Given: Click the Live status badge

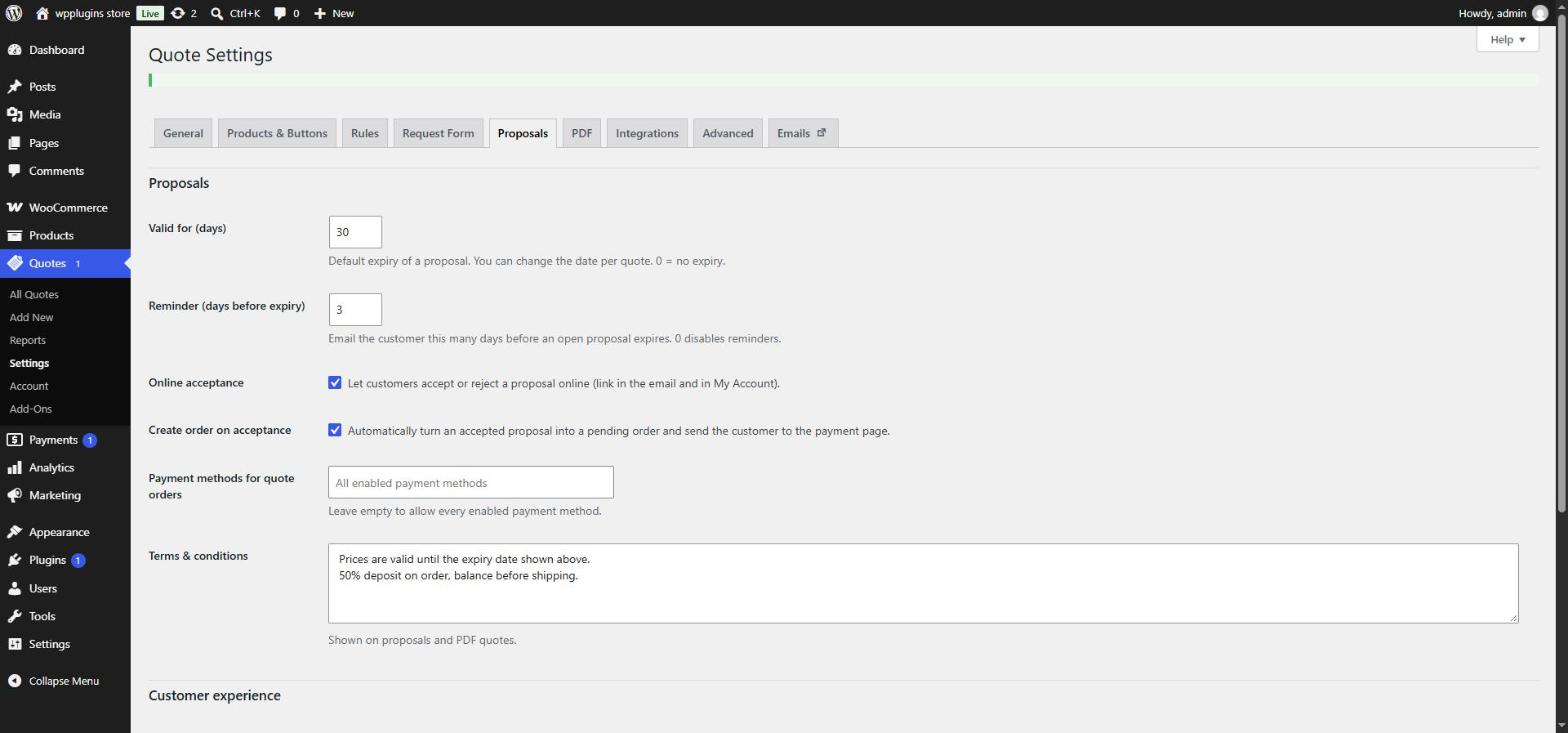Looking at the screenshot, I should point(150,13).
